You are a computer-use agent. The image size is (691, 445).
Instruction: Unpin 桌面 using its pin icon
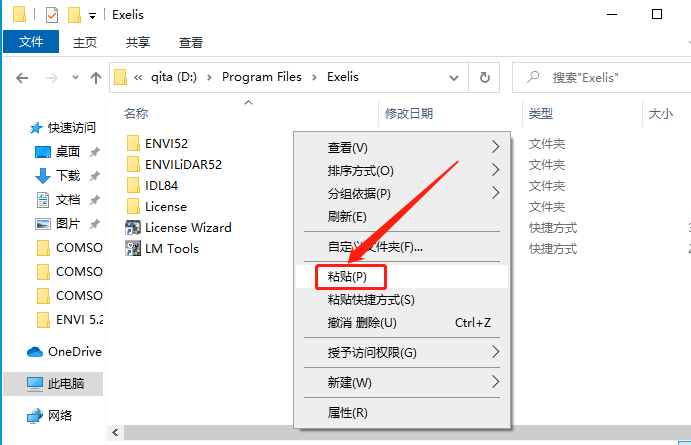click(94, 152)
